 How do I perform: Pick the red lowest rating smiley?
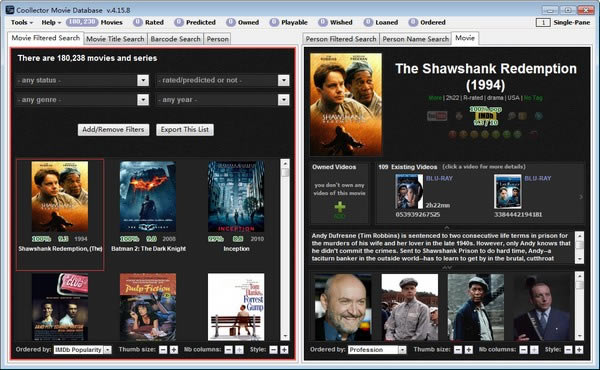point(453,134)
